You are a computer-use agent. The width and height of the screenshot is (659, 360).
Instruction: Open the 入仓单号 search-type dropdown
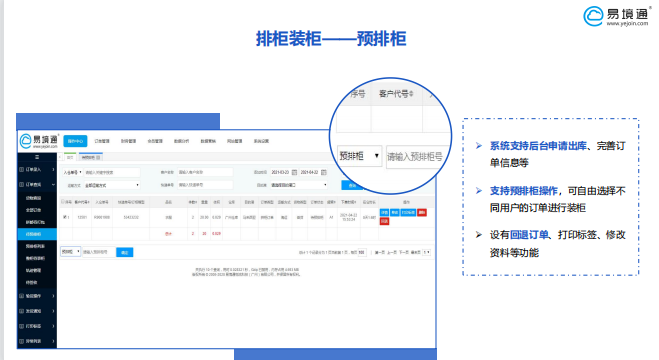[72, 172]
